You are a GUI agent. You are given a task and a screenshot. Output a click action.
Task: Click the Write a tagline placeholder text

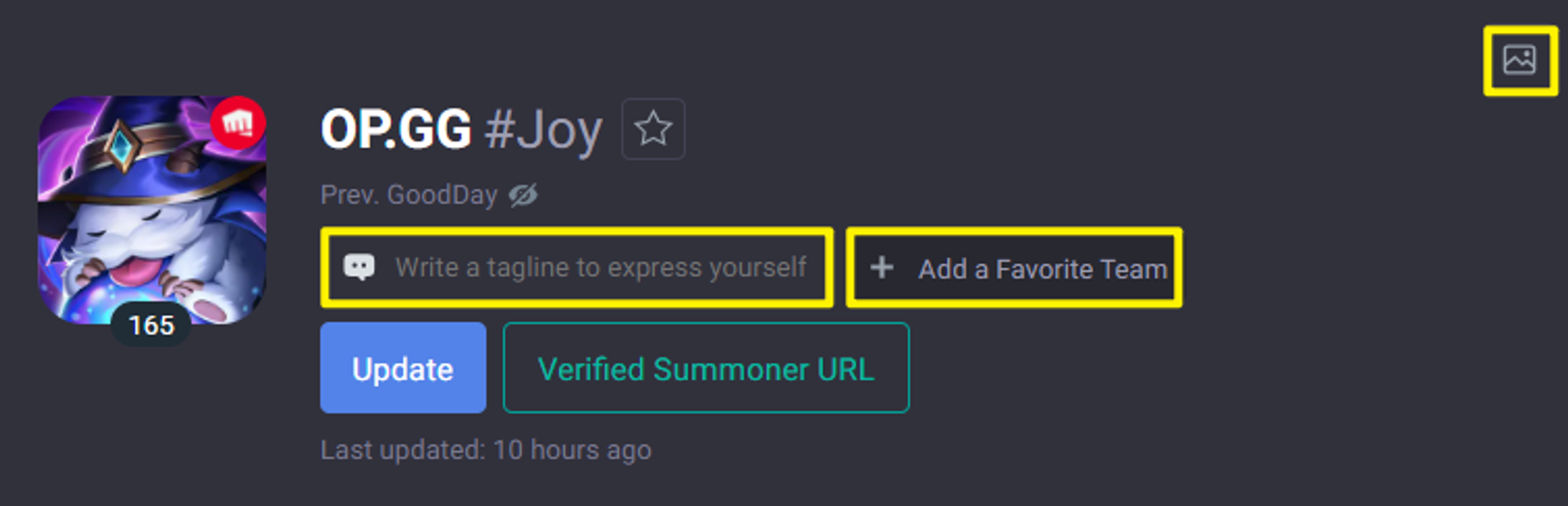coord(601,268)
